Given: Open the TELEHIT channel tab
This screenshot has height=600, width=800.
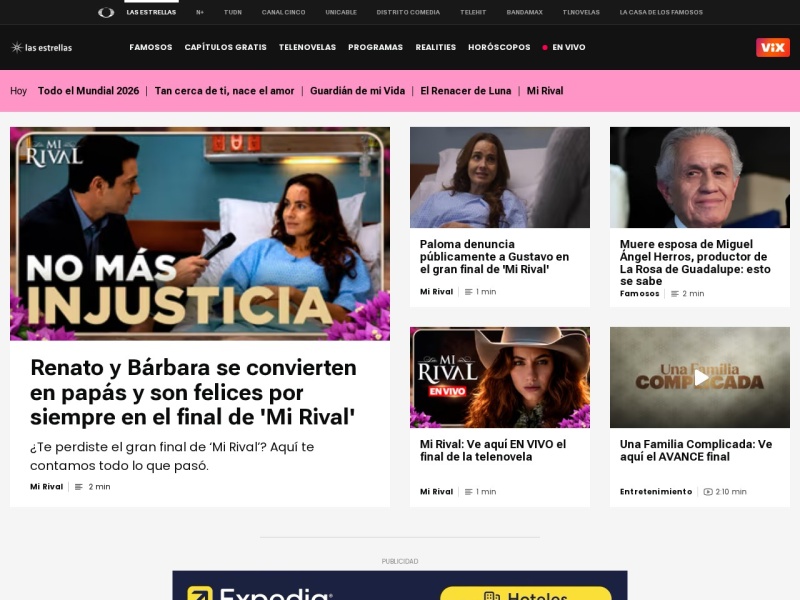Looking at the screenshot, I should [473, 12].
